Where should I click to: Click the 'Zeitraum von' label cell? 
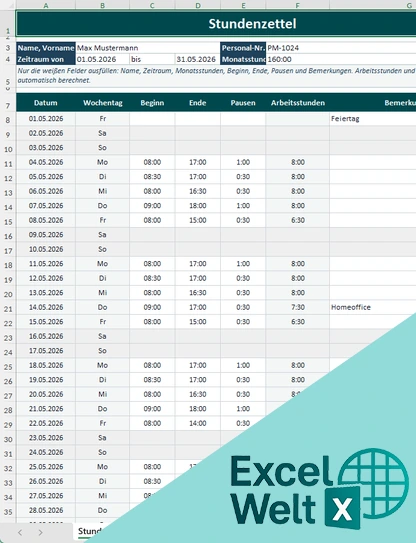[x=46, y=59]
